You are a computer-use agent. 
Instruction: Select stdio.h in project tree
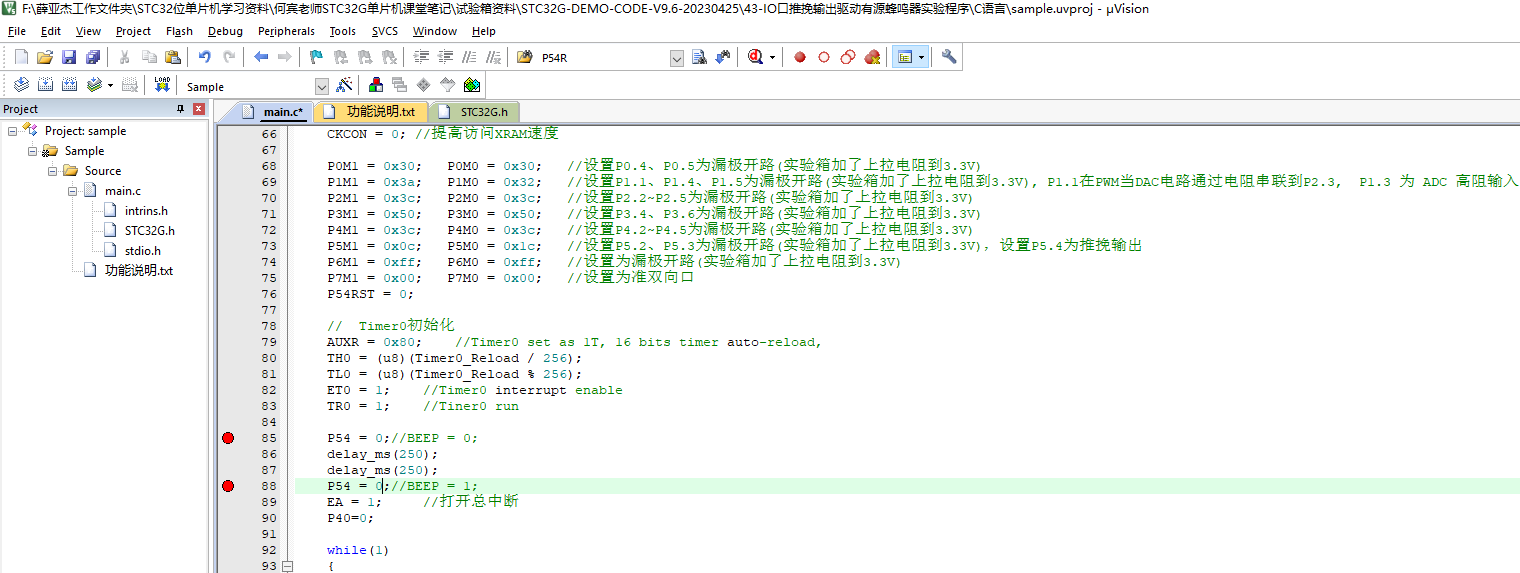click(x=143, y=251)
